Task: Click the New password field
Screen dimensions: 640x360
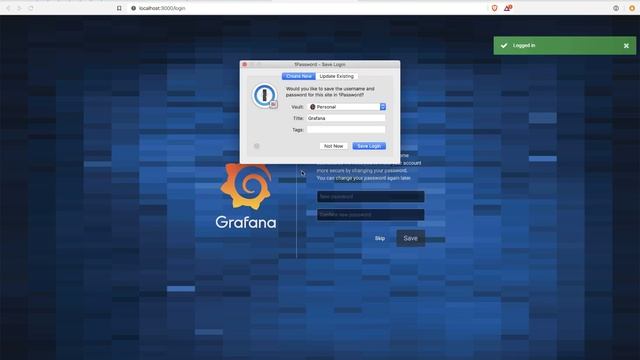Action: (371, 196)
